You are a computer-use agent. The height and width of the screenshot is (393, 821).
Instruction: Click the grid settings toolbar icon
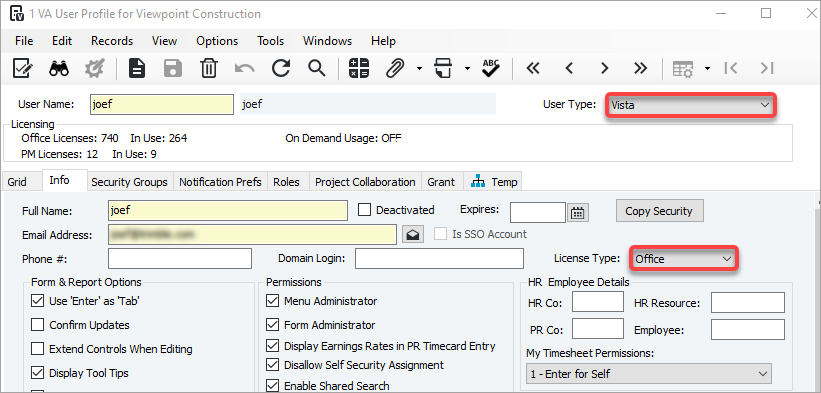(x=683, y=69)
